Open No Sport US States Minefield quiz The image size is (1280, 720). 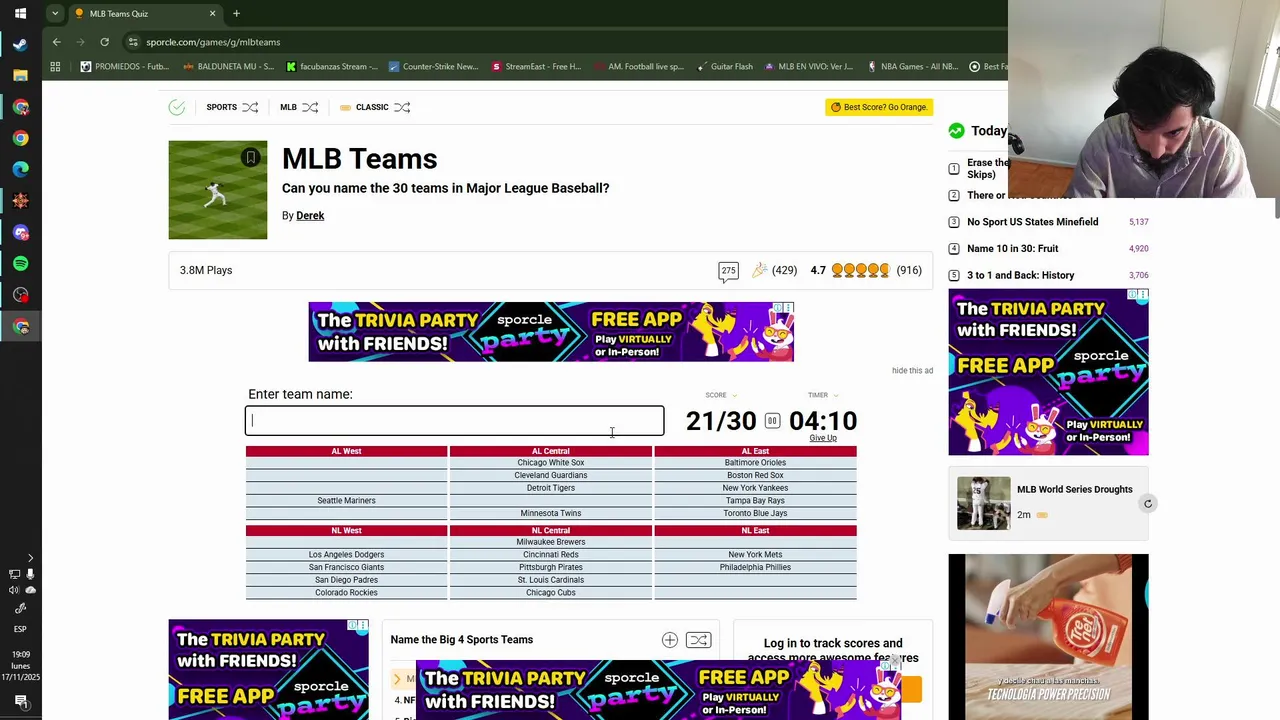coord(1032,222)
